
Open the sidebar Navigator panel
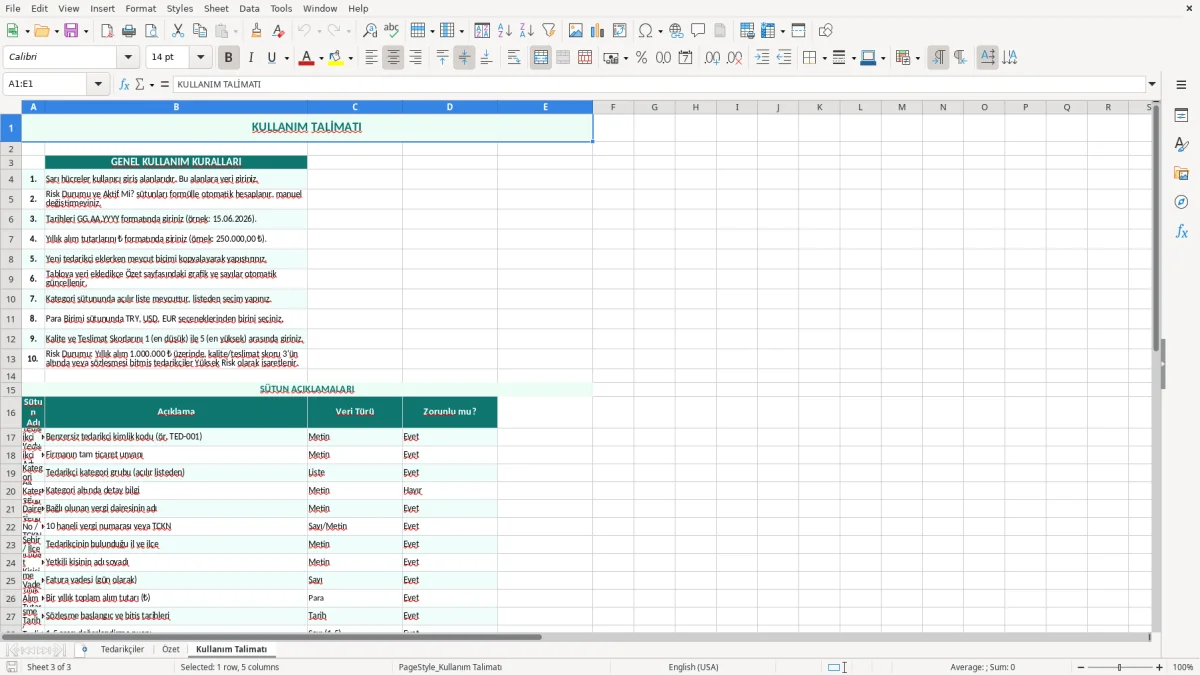coord(1181,202)
